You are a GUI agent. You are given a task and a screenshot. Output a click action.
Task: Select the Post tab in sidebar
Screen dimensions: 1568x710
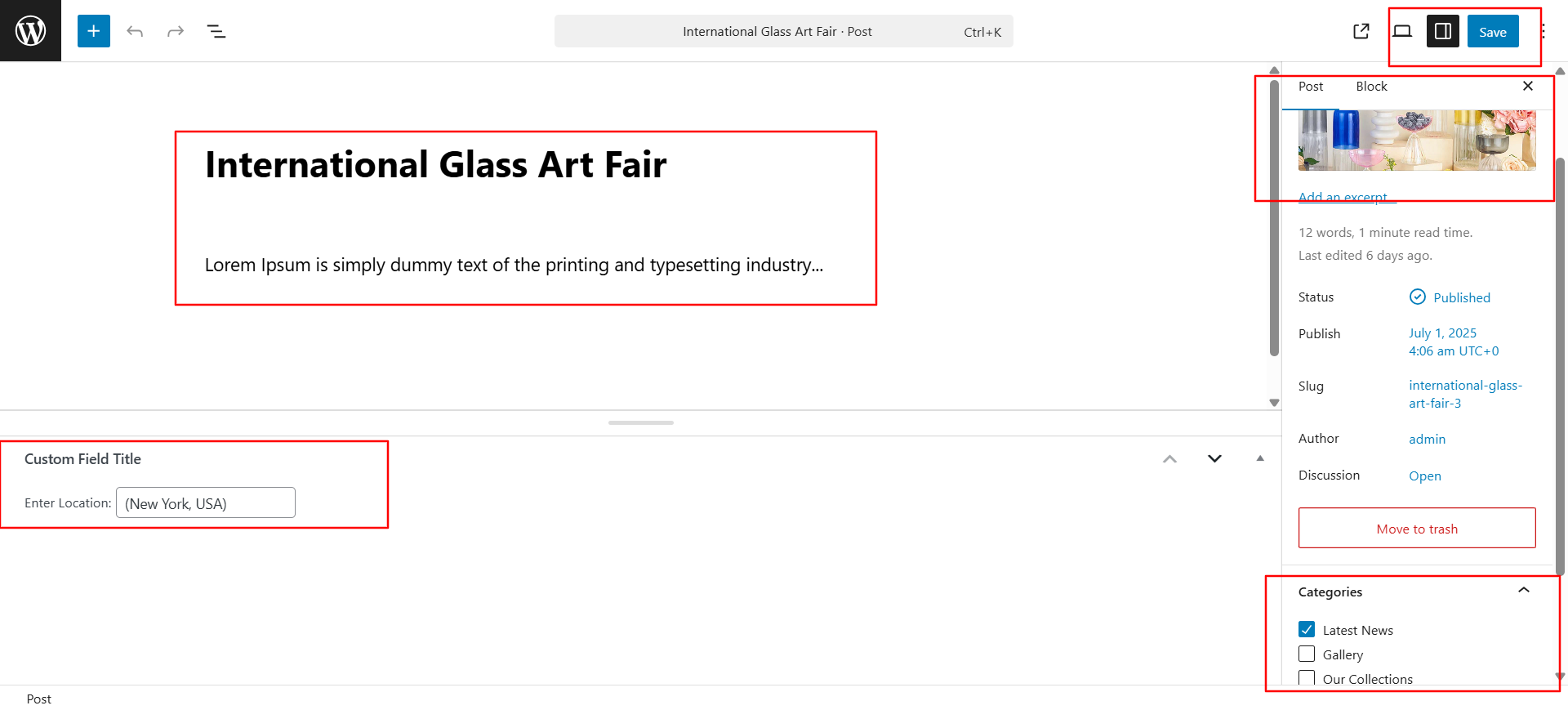1311,87
